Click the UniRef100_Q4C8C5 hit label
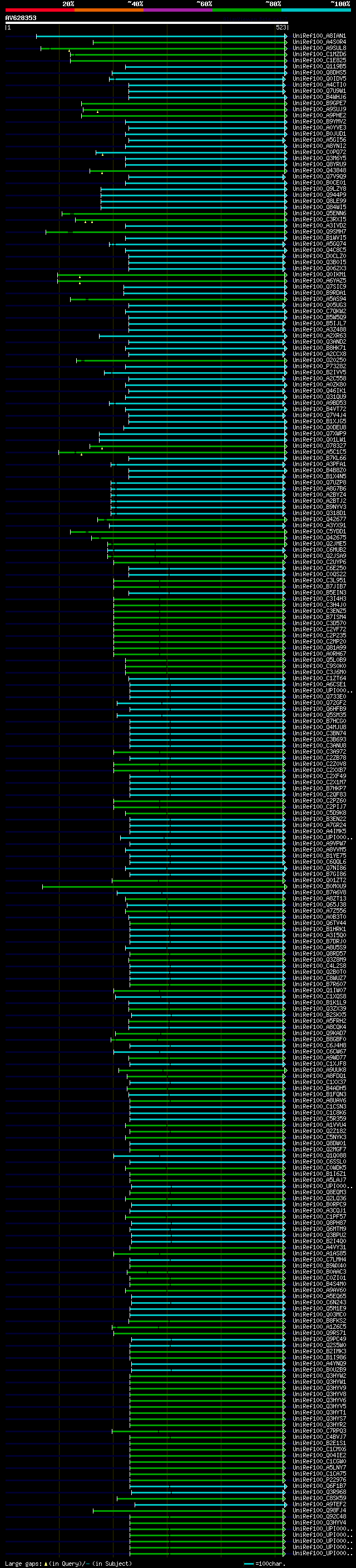 [319, 250]
